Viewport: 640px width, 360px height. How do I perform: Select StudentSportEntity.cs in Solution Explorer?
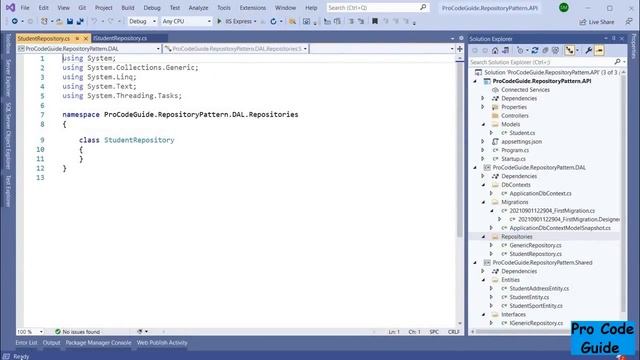point(536,306)
